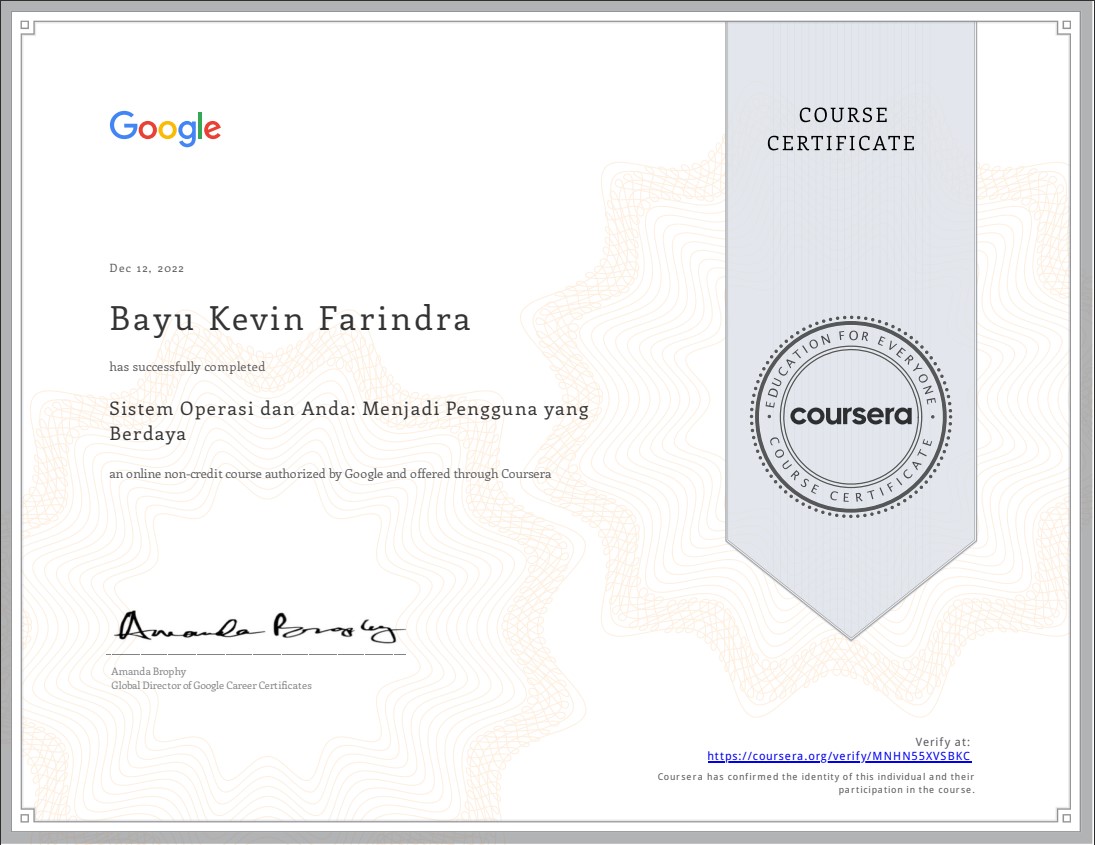
Task: Click the Coursera identity confirmation note
Action: (x=815, y=783)
